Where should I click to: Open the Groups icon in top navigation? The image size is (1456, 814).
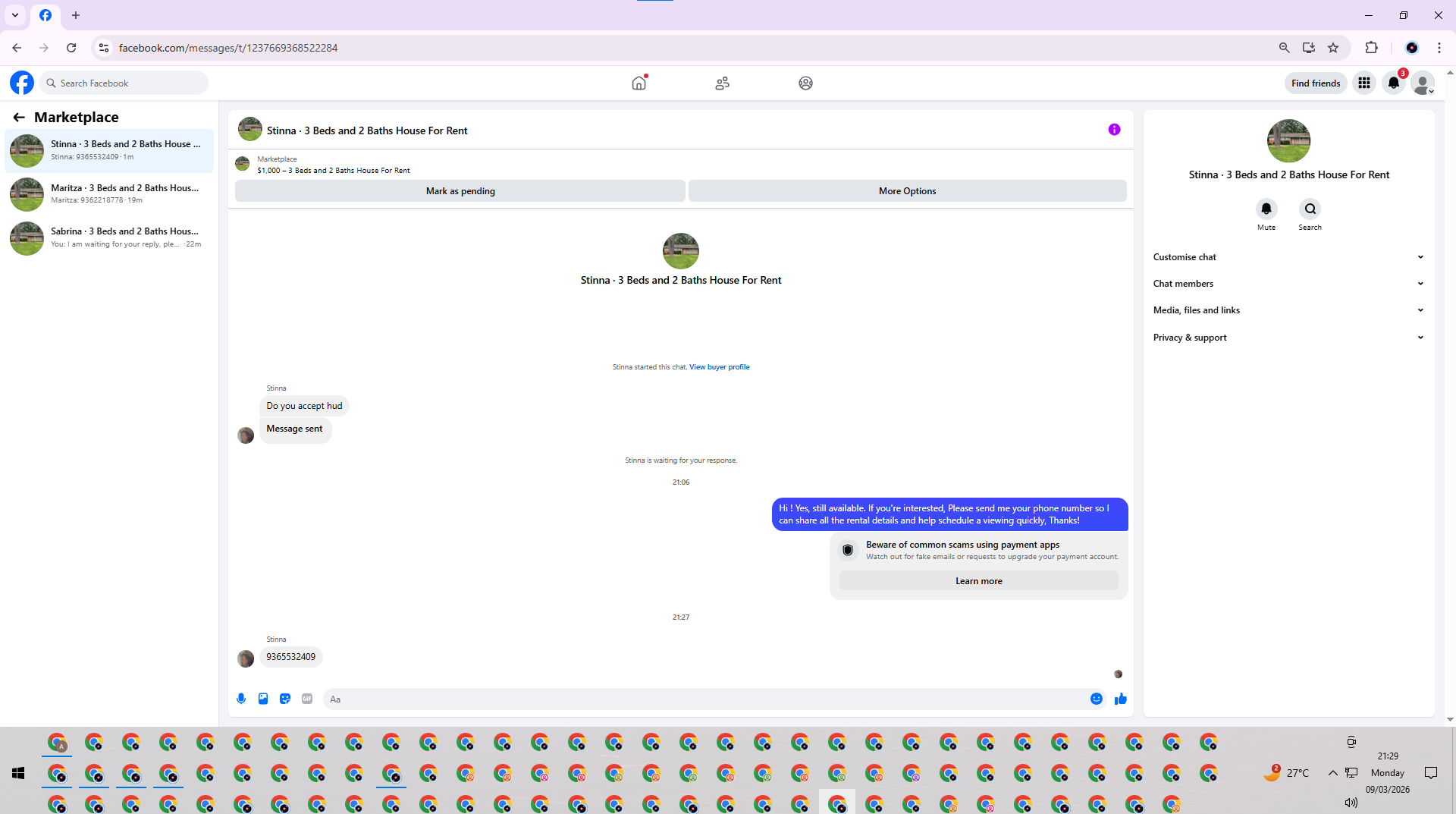tap(805, 83)
